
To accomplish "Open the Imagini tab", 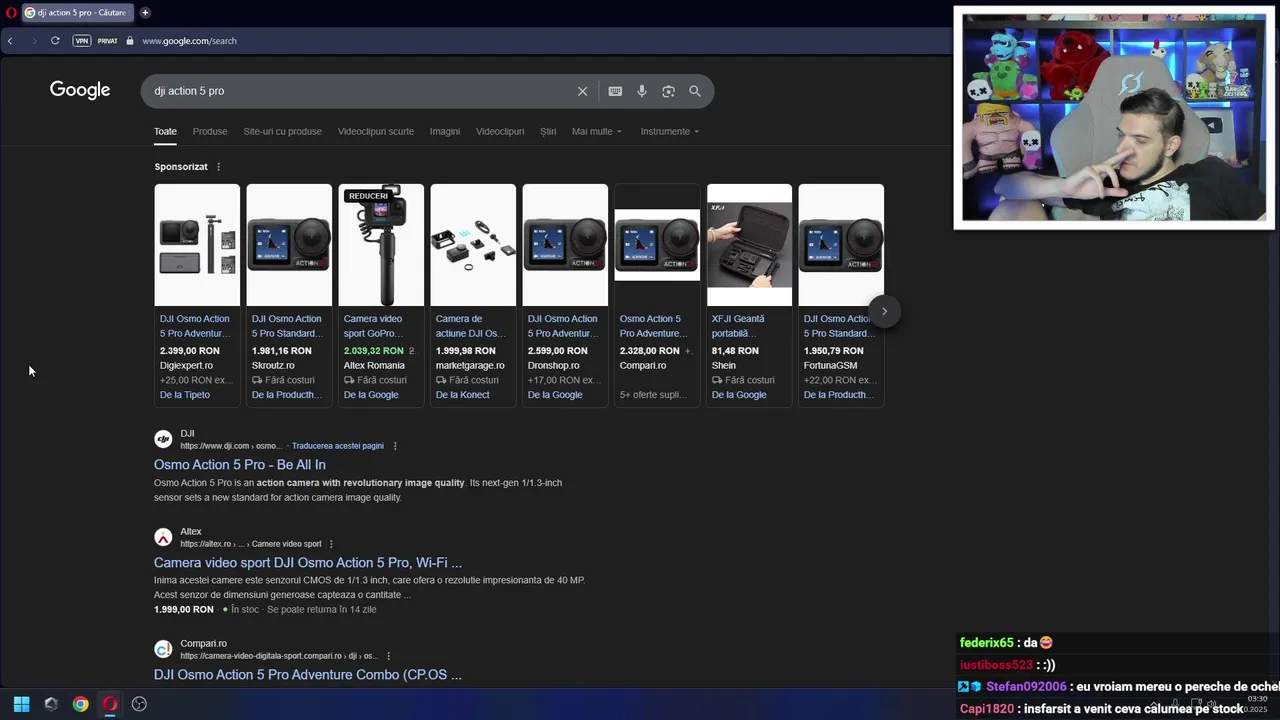I will point(445,131).
